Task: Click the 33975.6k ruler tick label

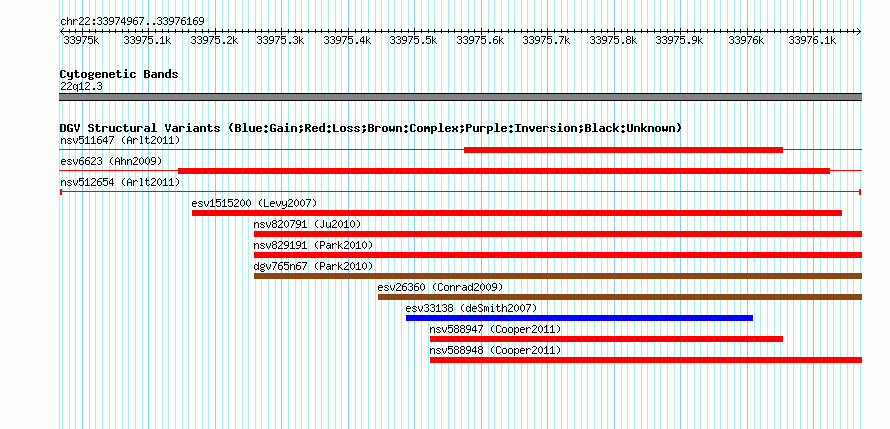Action: coord(480,41)
